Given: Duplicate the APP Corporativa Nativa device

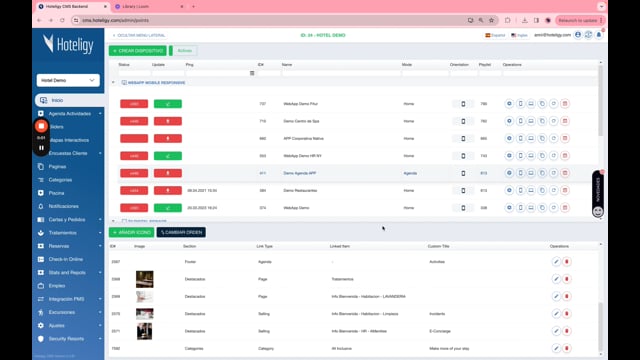Looking at the screenshot, I should 542,138.
